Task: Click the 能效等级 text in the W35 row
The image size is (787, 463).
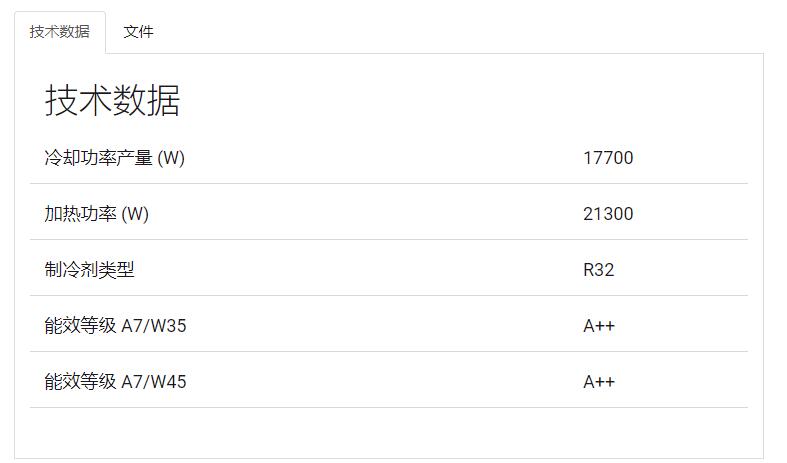Action: tap(80, 326)
